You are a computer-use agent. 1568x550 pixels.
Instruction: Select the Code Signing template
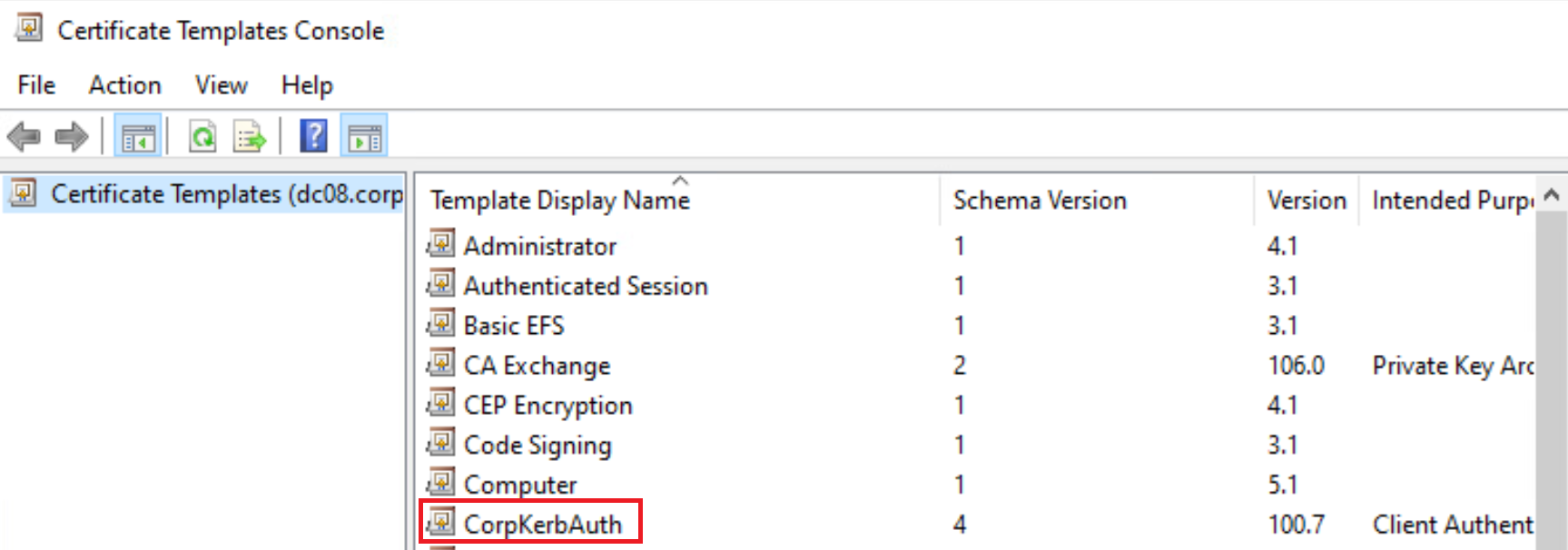point(537,446)
